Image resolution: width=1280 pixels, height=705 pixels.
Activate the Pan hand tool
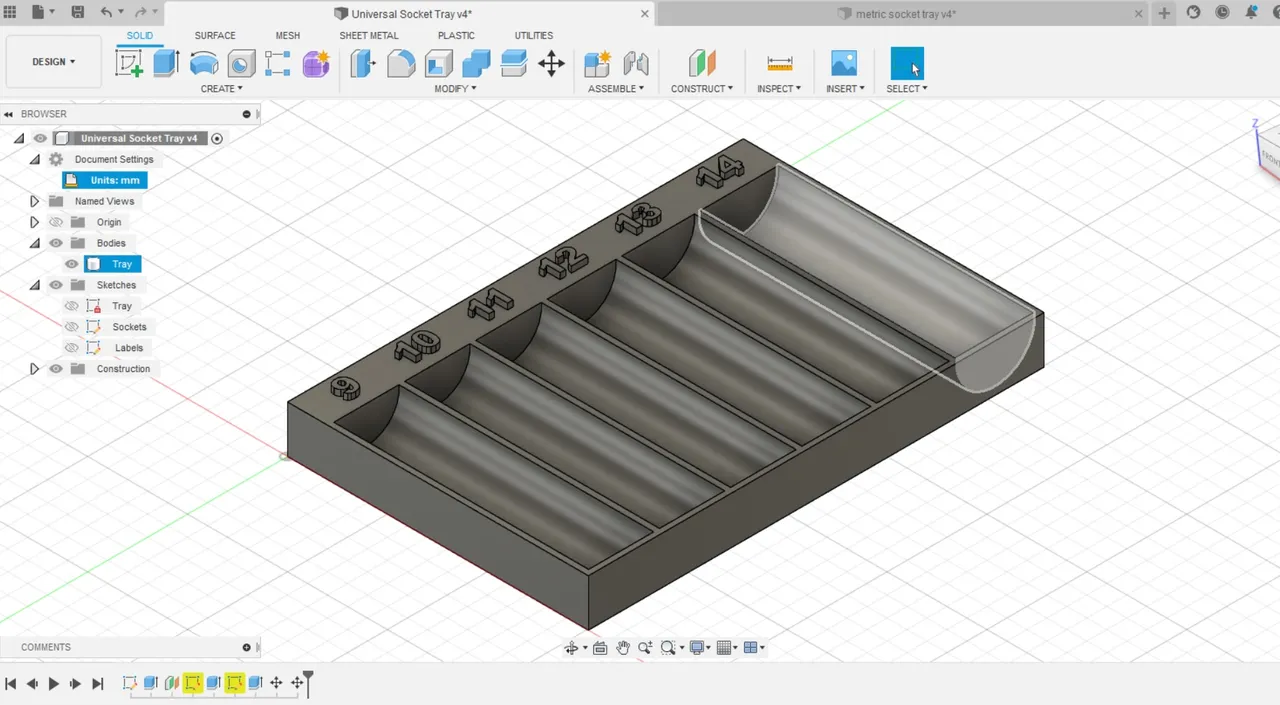pyautogui.click(x=623, y=648)
